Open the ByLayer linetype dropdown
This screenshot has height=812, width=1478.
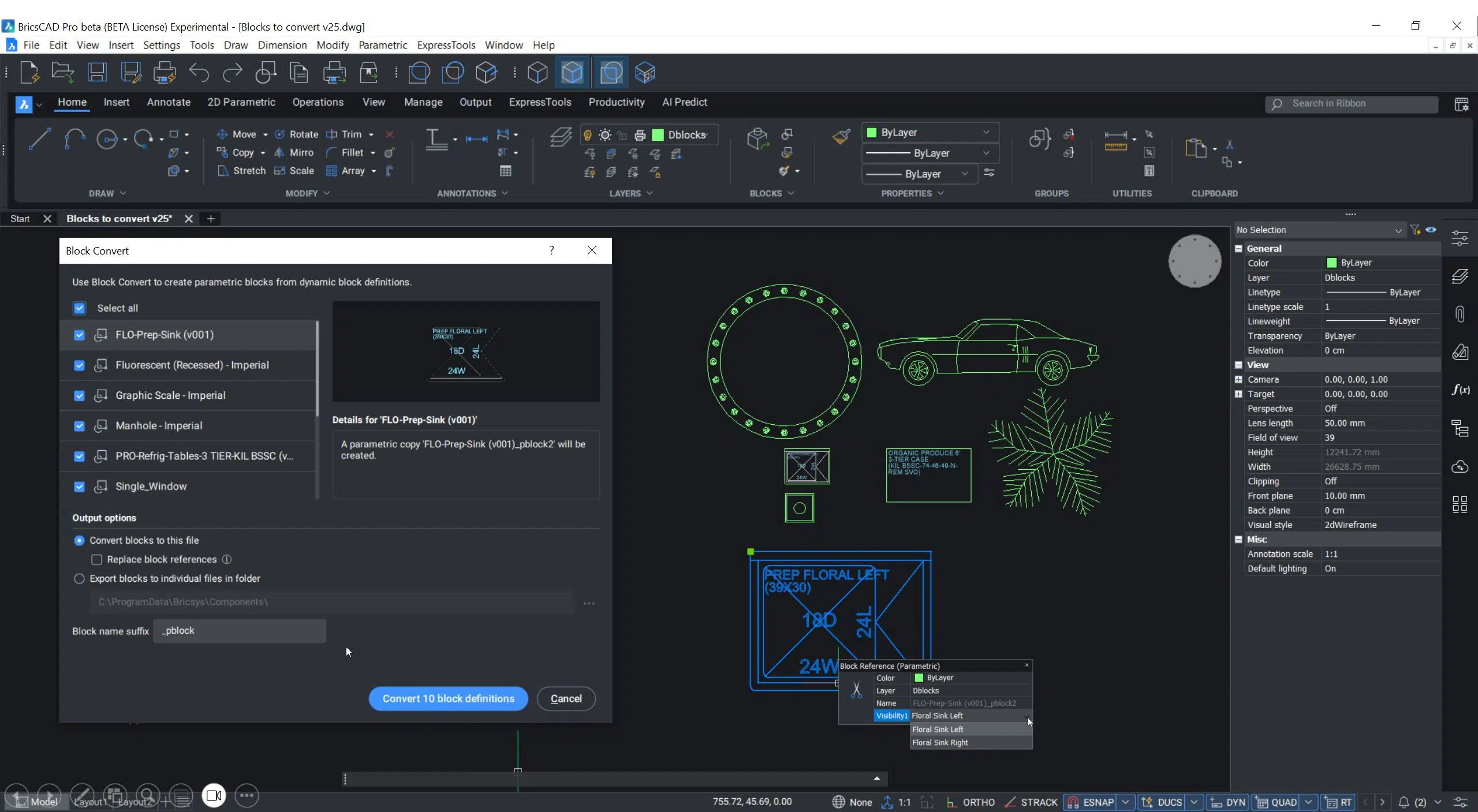(986, 152)
